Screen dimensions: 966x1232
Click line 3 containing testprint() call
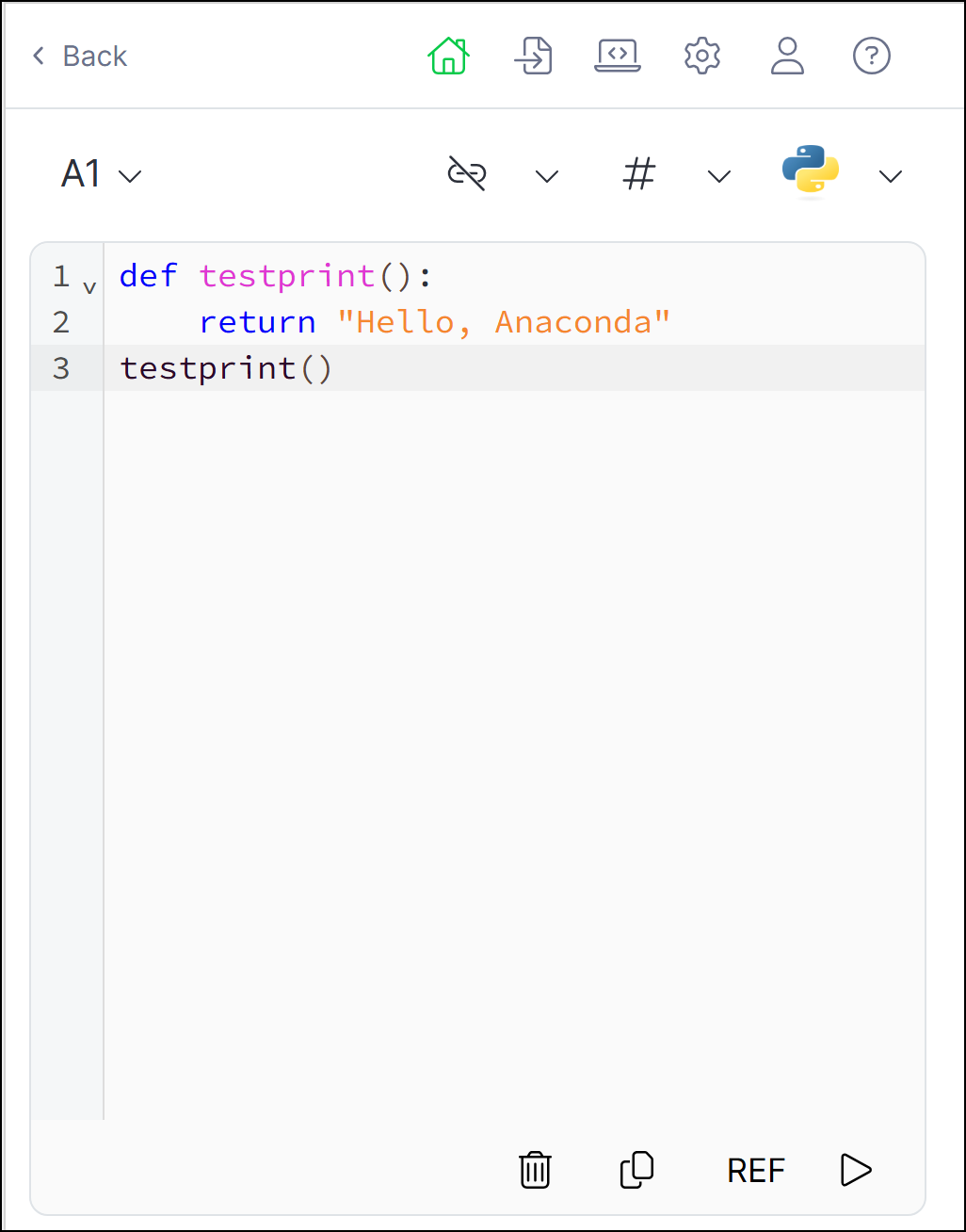point(226,368)
